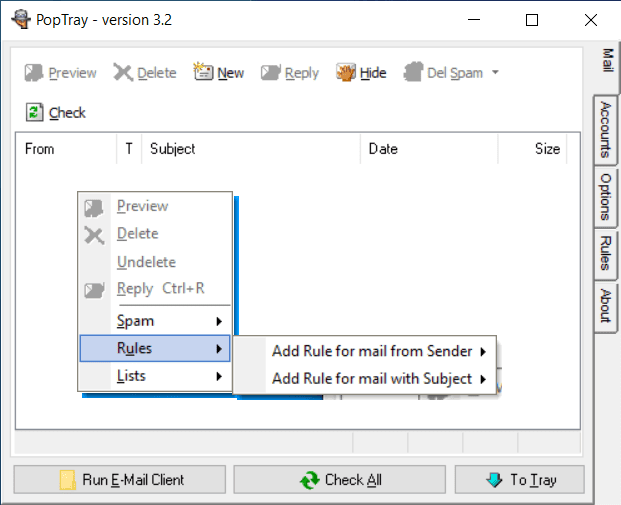The width and height of the screenshot is (621, 505).
Task: Expand Add Rule with Subject submenu arrow
Action: click(x=483, y=379)
